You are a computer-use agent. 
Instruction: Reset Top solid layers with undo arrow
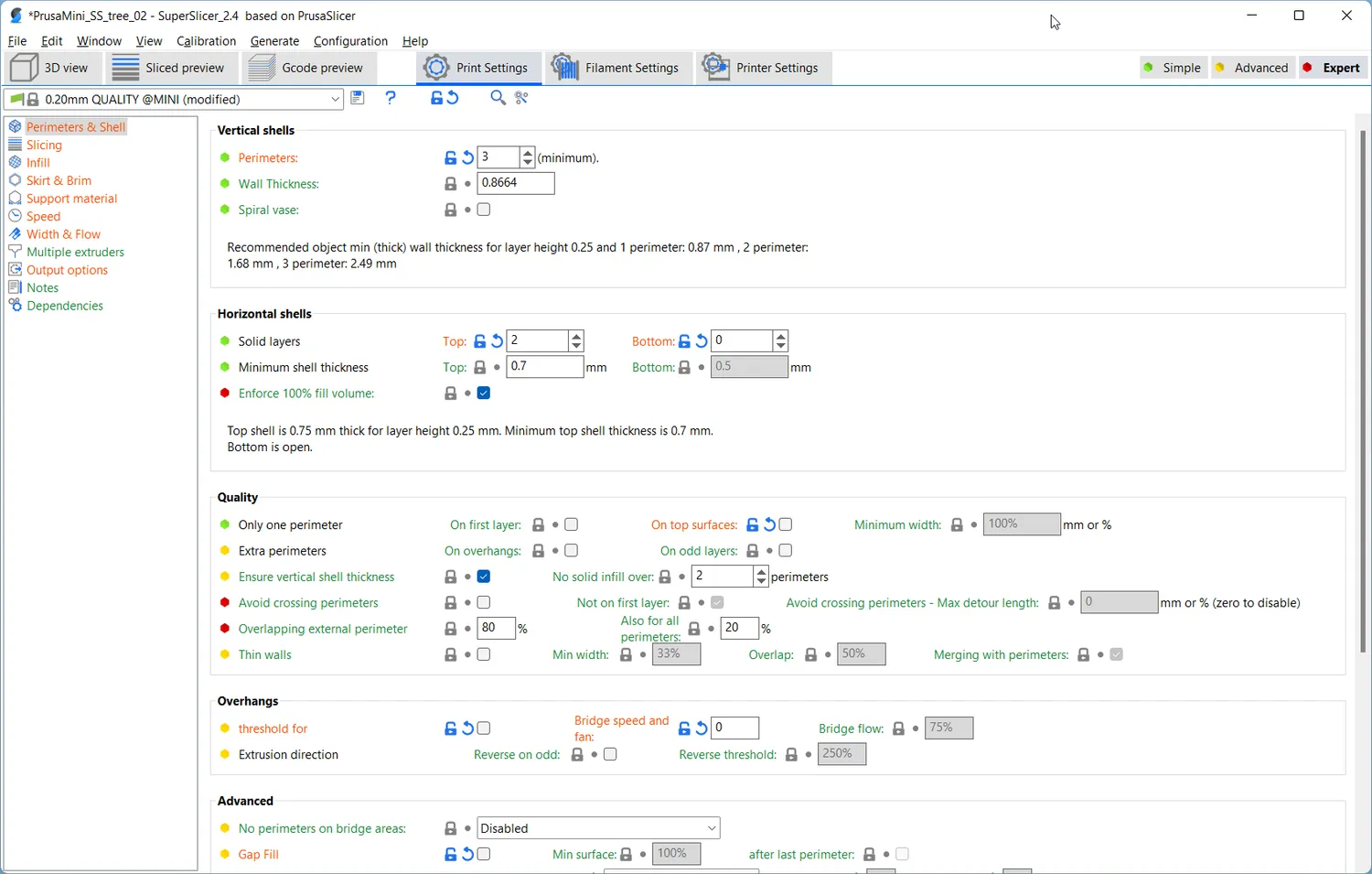tap(497, 341)
